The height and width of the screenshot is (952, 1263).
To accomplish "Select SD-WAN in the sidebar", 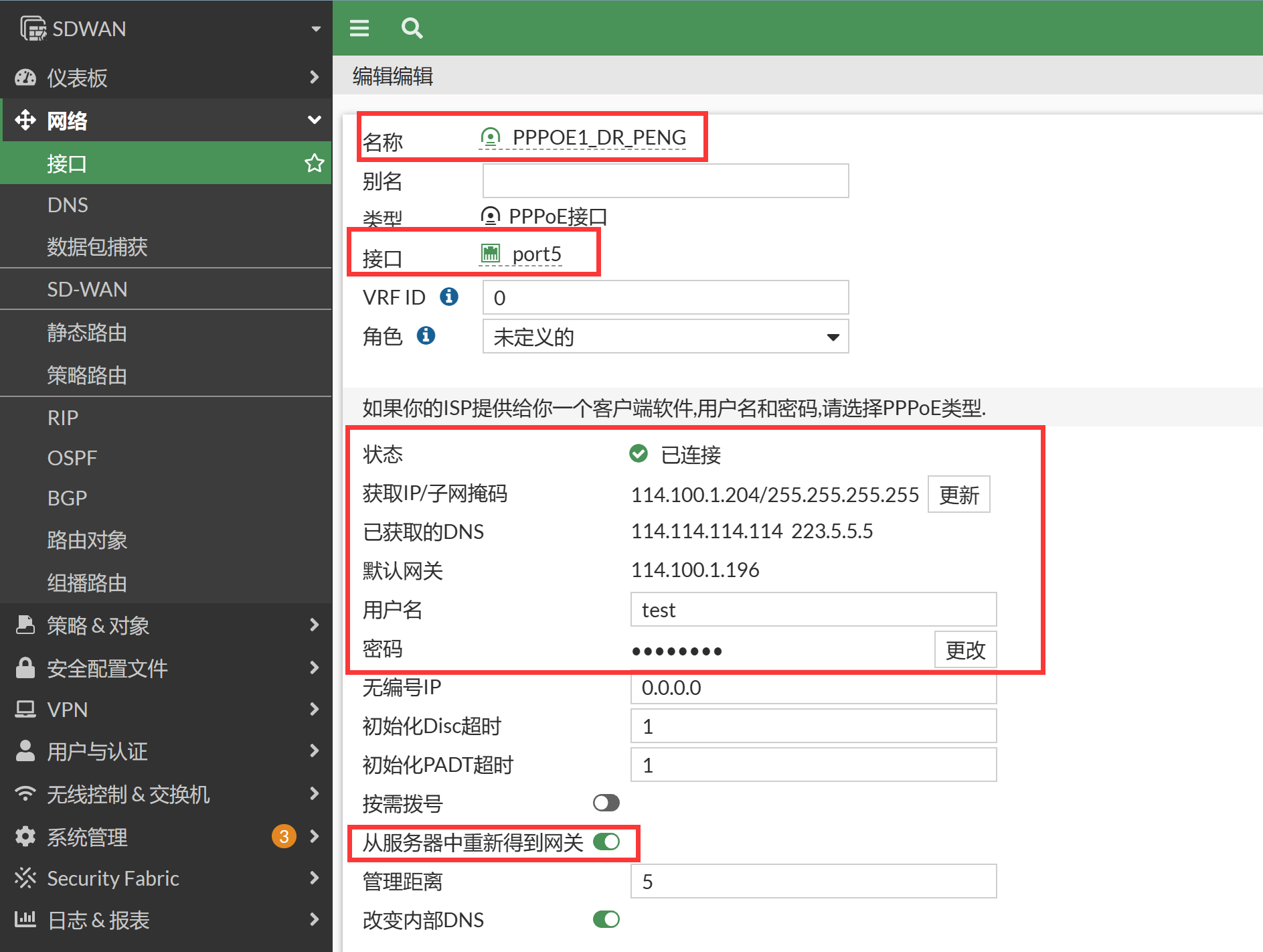I will point(87,289).
